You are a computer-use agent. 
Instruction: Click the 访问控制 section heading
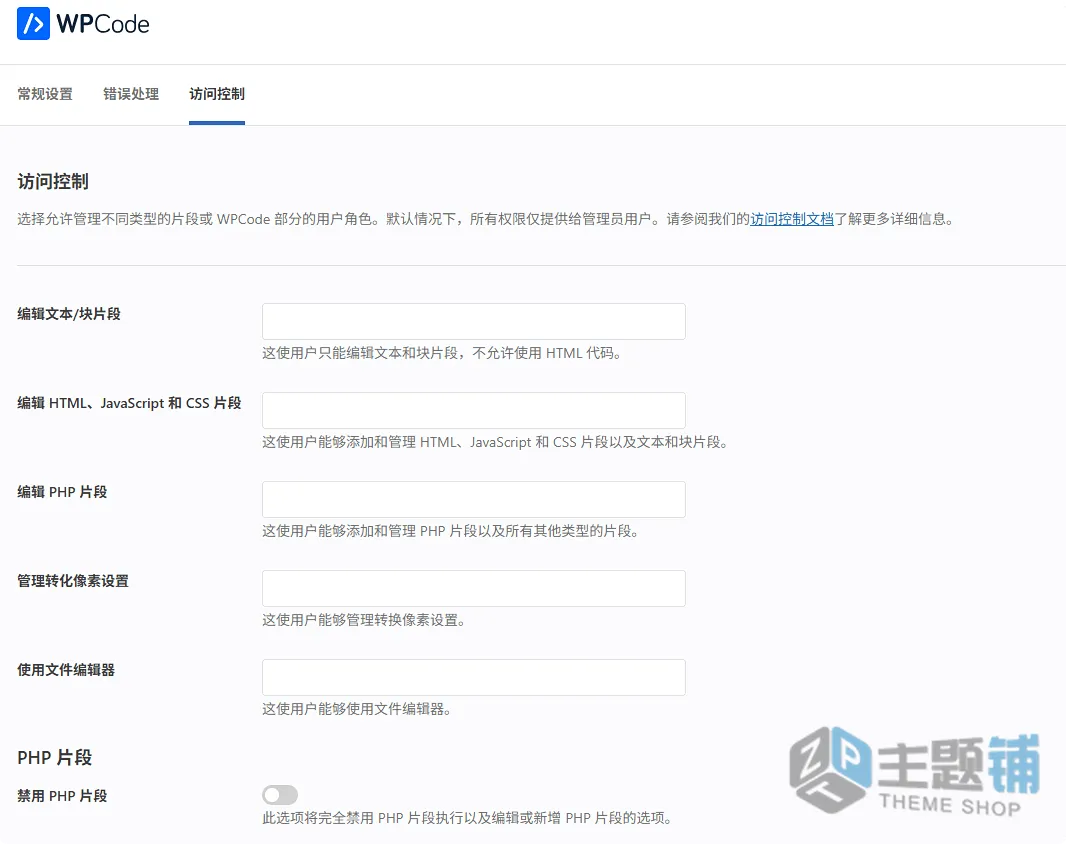click(x=53, y=182)
